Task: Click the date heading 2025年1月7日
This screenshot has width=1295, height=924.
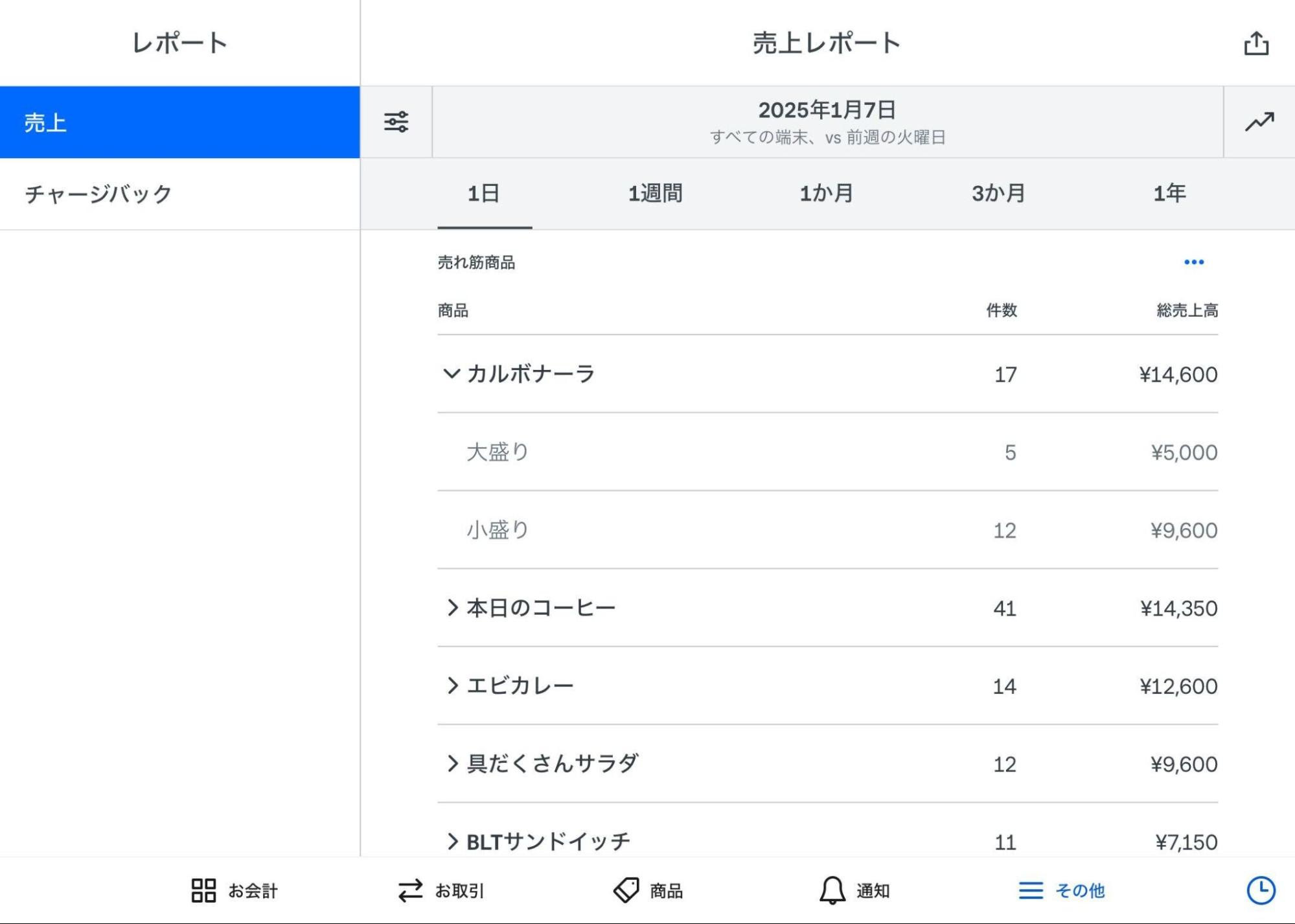Action: coord(827,111)
